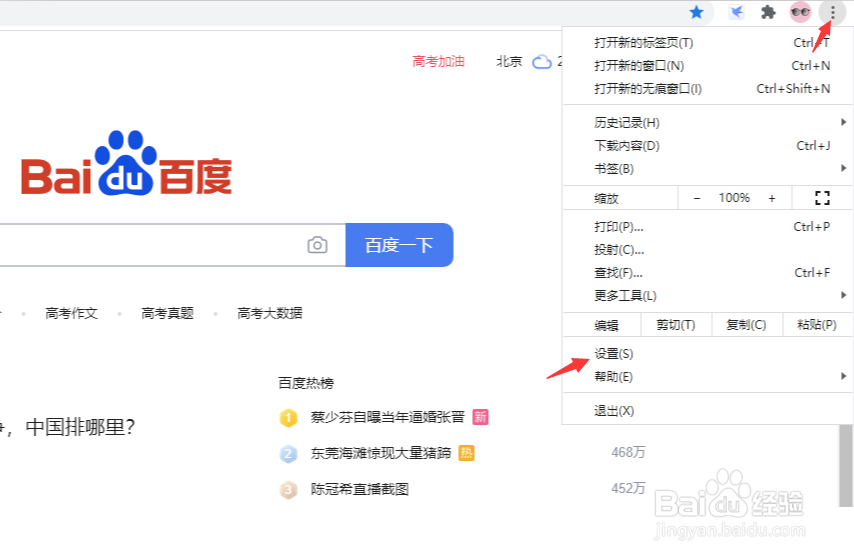This screenshot has height=560, width=854.
Task: Open hot item 东莞海滩惊现大量猪蹄
Action: (x=381, y=453)
